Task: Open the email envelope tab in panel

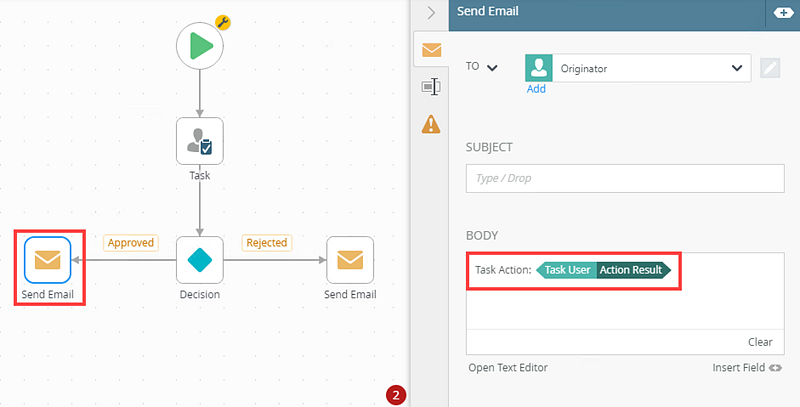Action: tap(431, 50)
